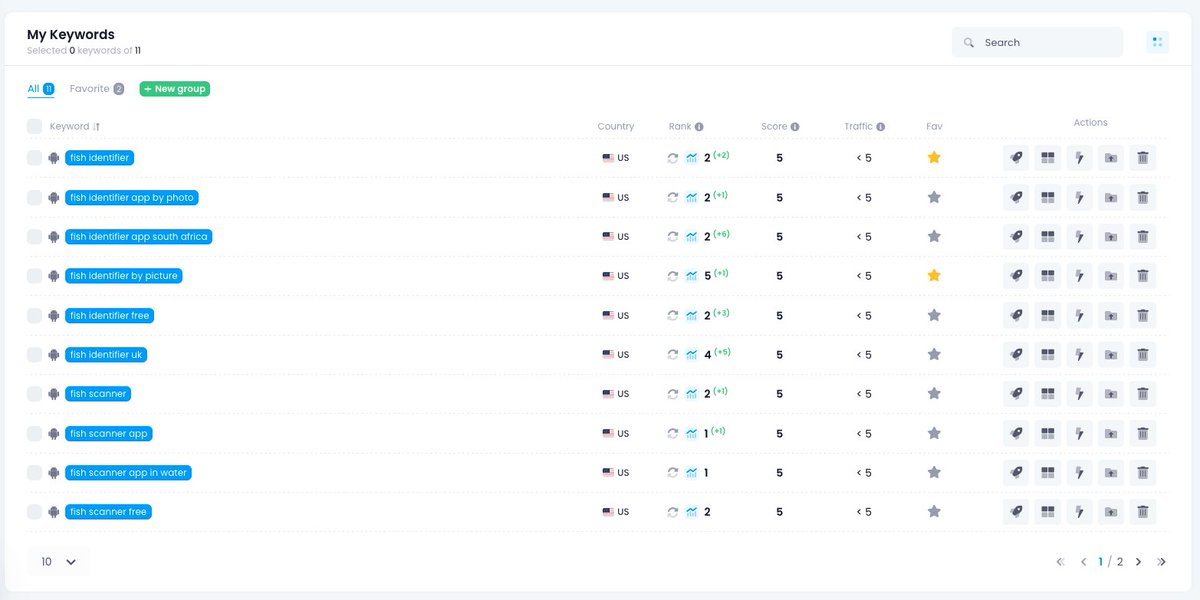
Task: Jump to first page arrow
Action: tap(1060, 562)
